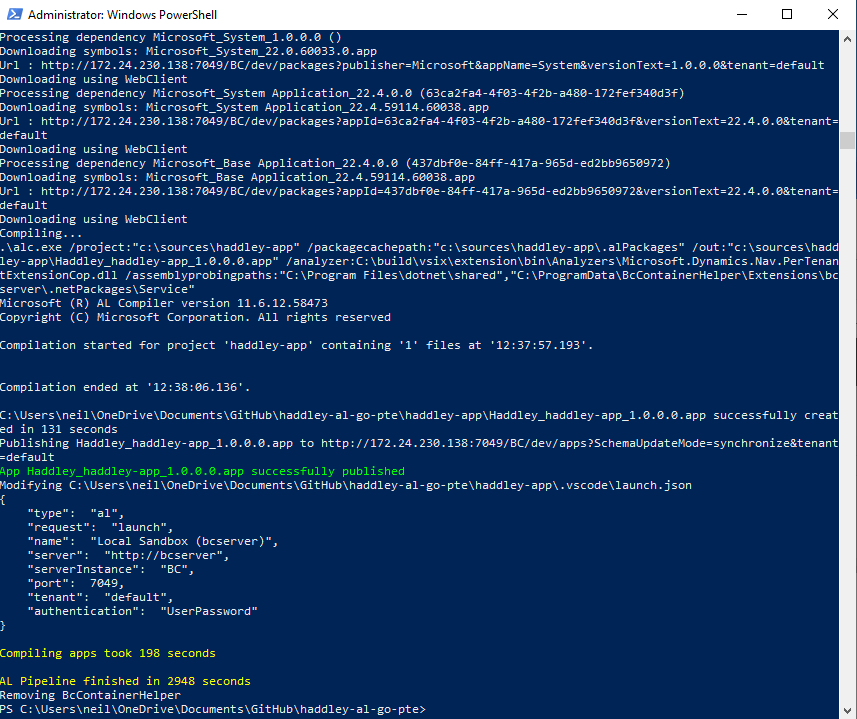Screen dimensions: 857x719
Task: Click 'Microsoft (R) AL Compiler version' line
Action: coord(164,303)
